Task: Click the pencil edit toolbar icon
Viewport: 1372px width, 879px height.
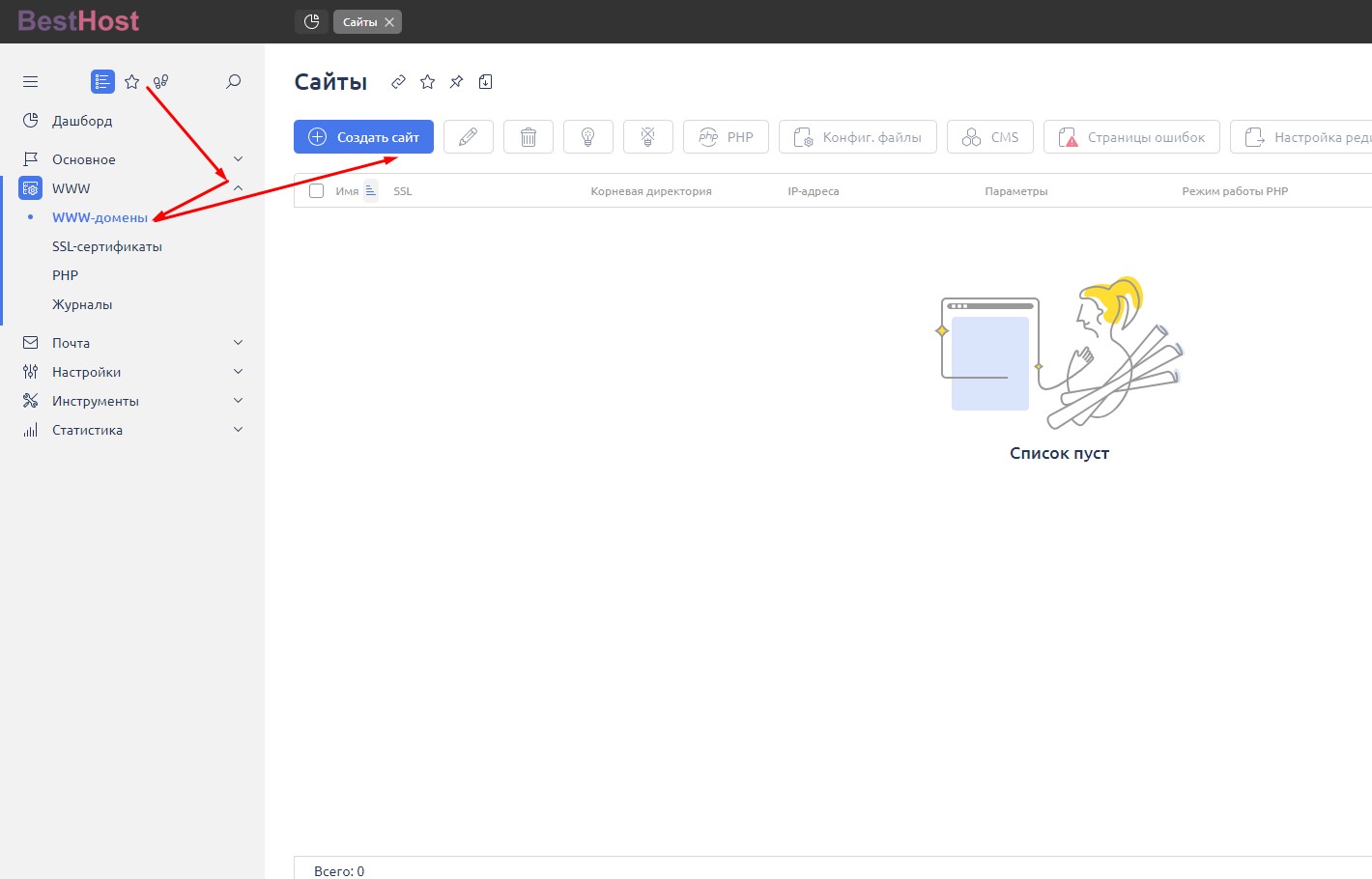Action: click(469, 137)
